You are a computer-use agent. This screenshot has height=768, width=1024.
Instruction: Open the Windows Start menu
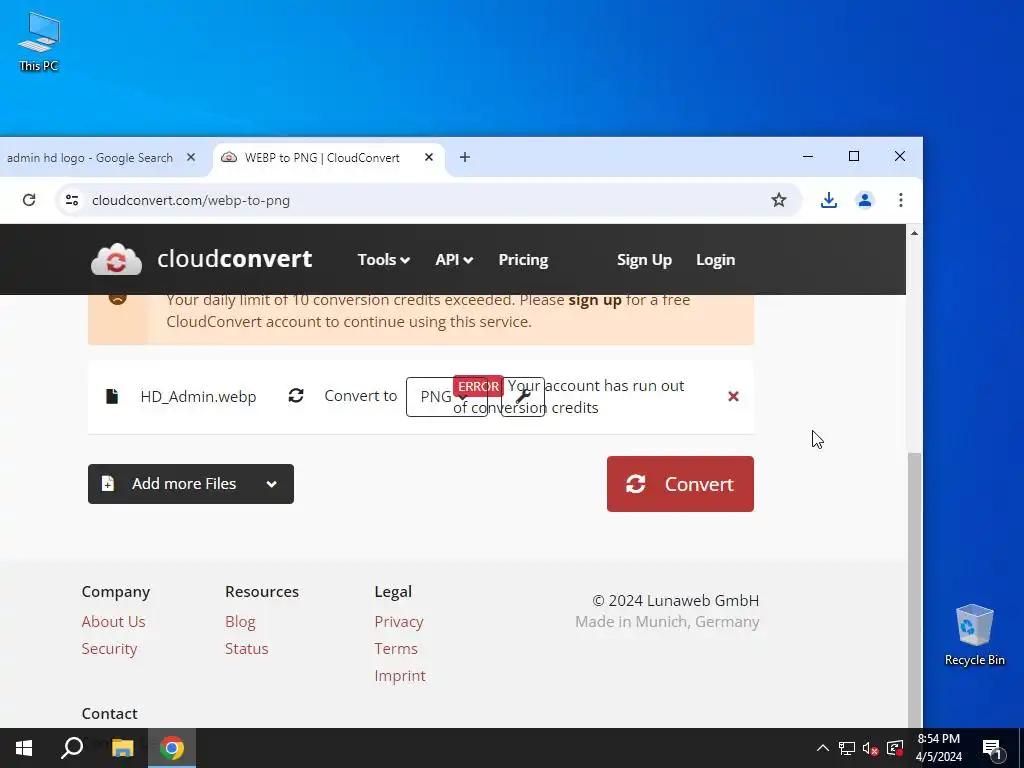24,748
